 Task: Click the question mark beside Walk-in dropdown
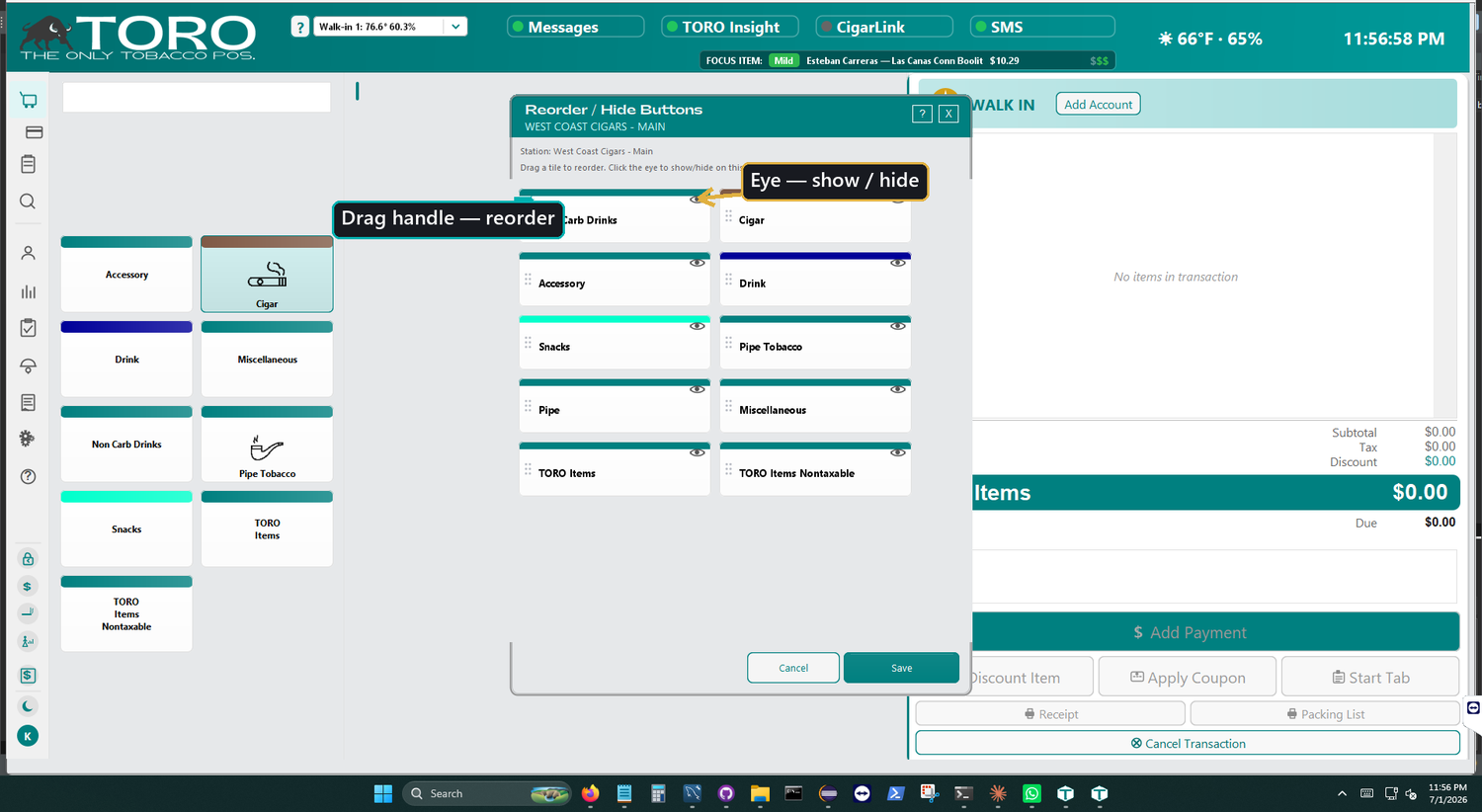click(299, 28)
